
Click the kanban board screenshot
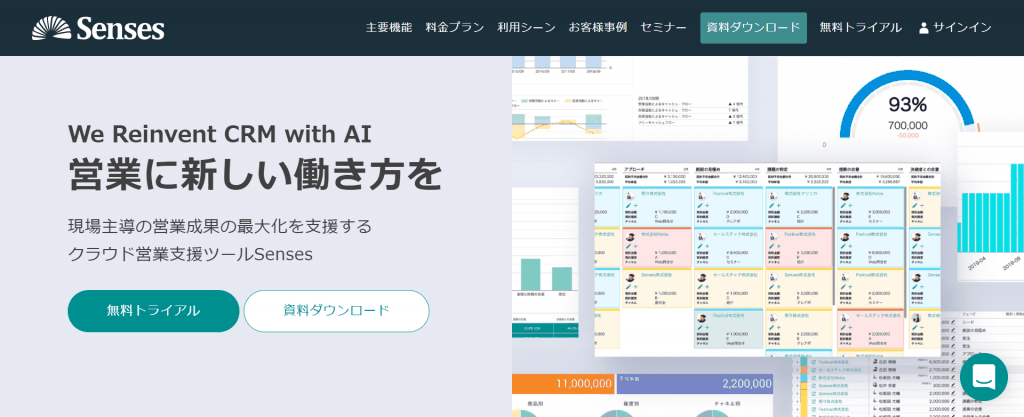coord(767,260)
